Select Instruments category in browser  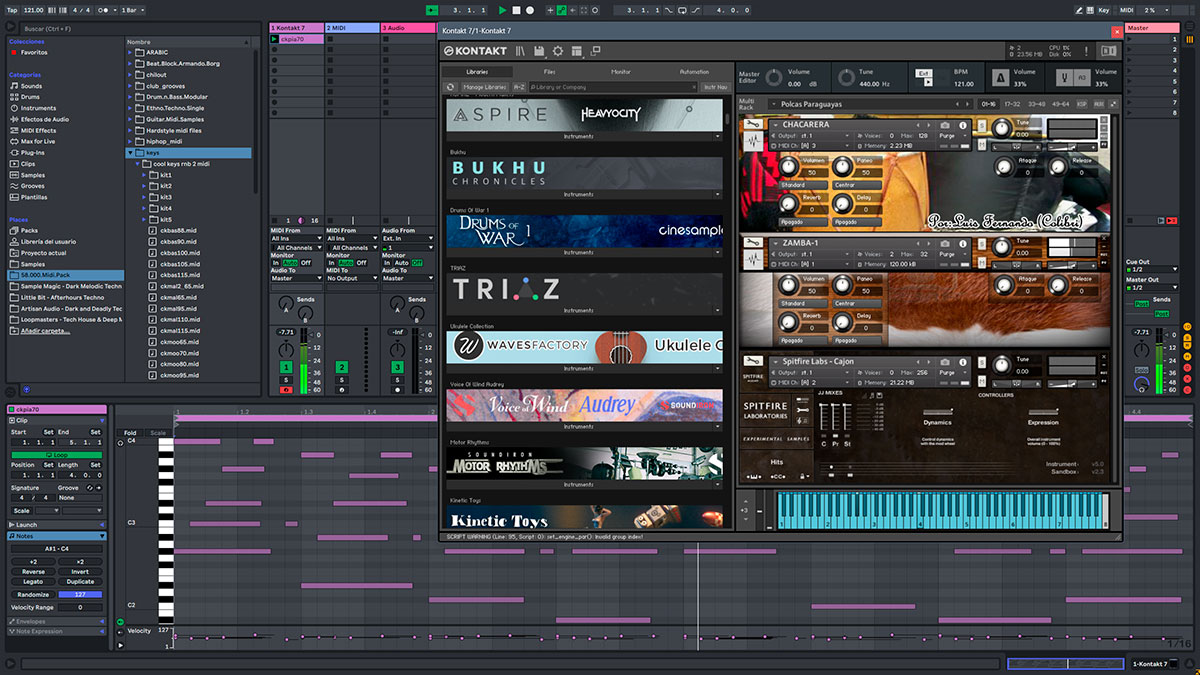coord(38,108)
